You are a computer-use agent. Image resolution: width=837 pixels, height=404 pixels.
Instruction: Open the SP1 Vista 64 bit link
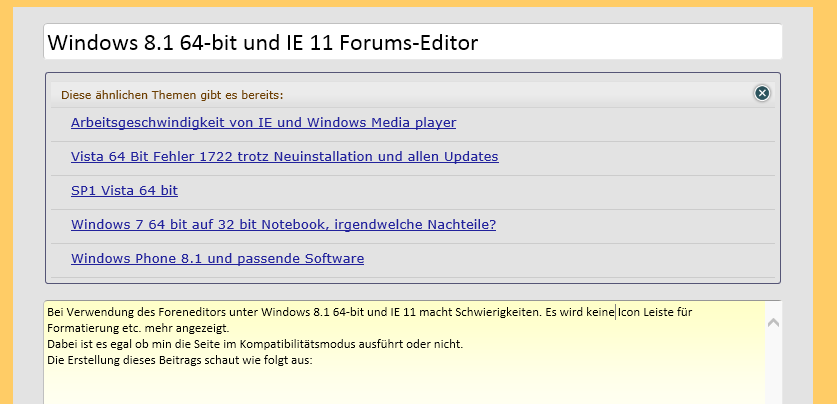pos(124,191)
